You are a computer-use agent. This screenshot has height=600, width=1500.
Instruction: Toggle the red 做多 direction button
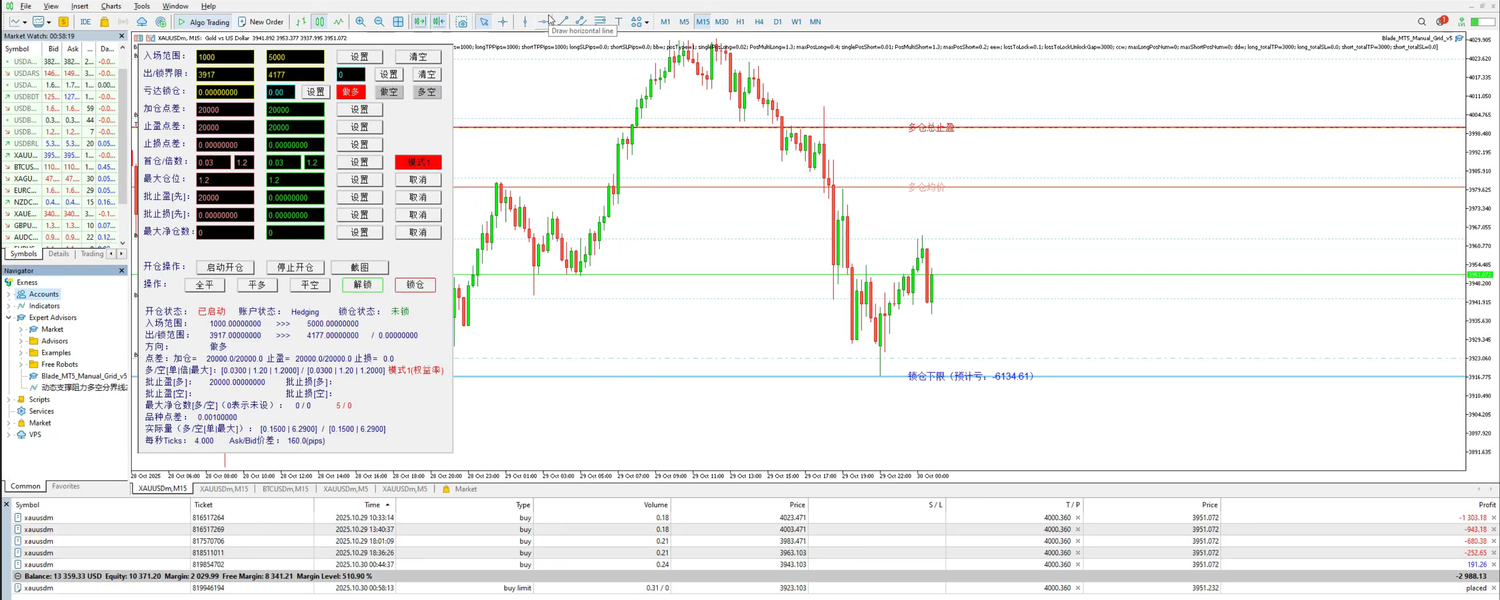(350, 92)
